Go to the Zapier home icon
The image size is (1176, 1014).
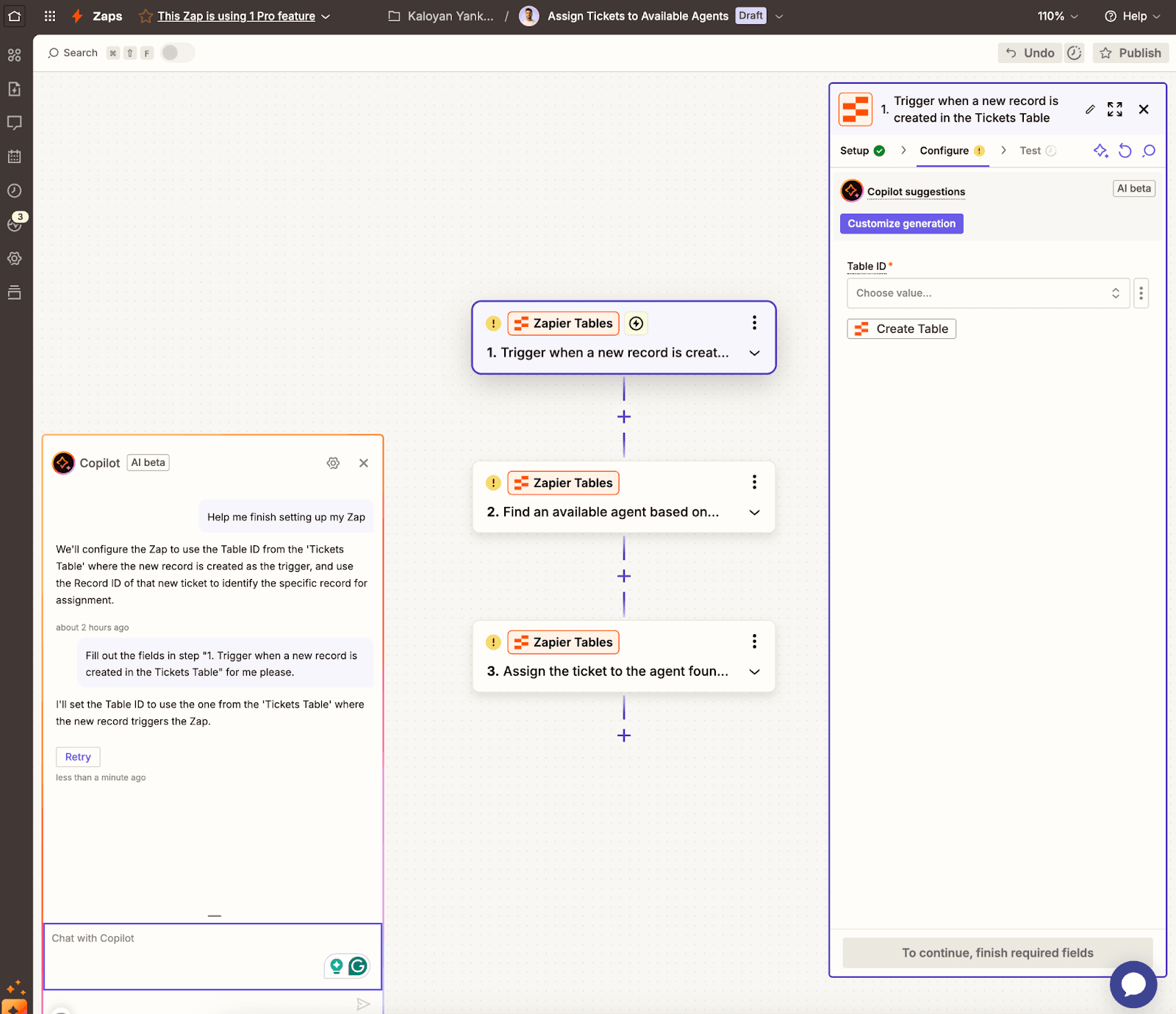[x=15, y=15]
